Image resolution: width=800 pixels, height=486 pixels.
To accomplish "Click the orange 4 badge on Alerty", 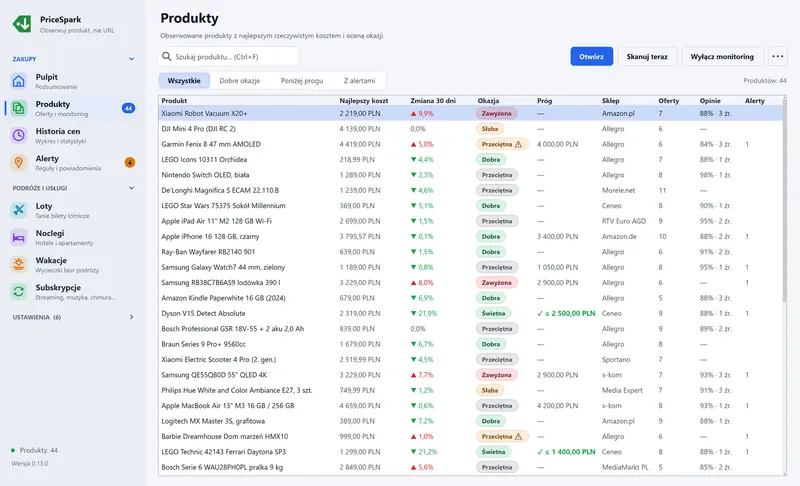I will click(x=130, y=162).
